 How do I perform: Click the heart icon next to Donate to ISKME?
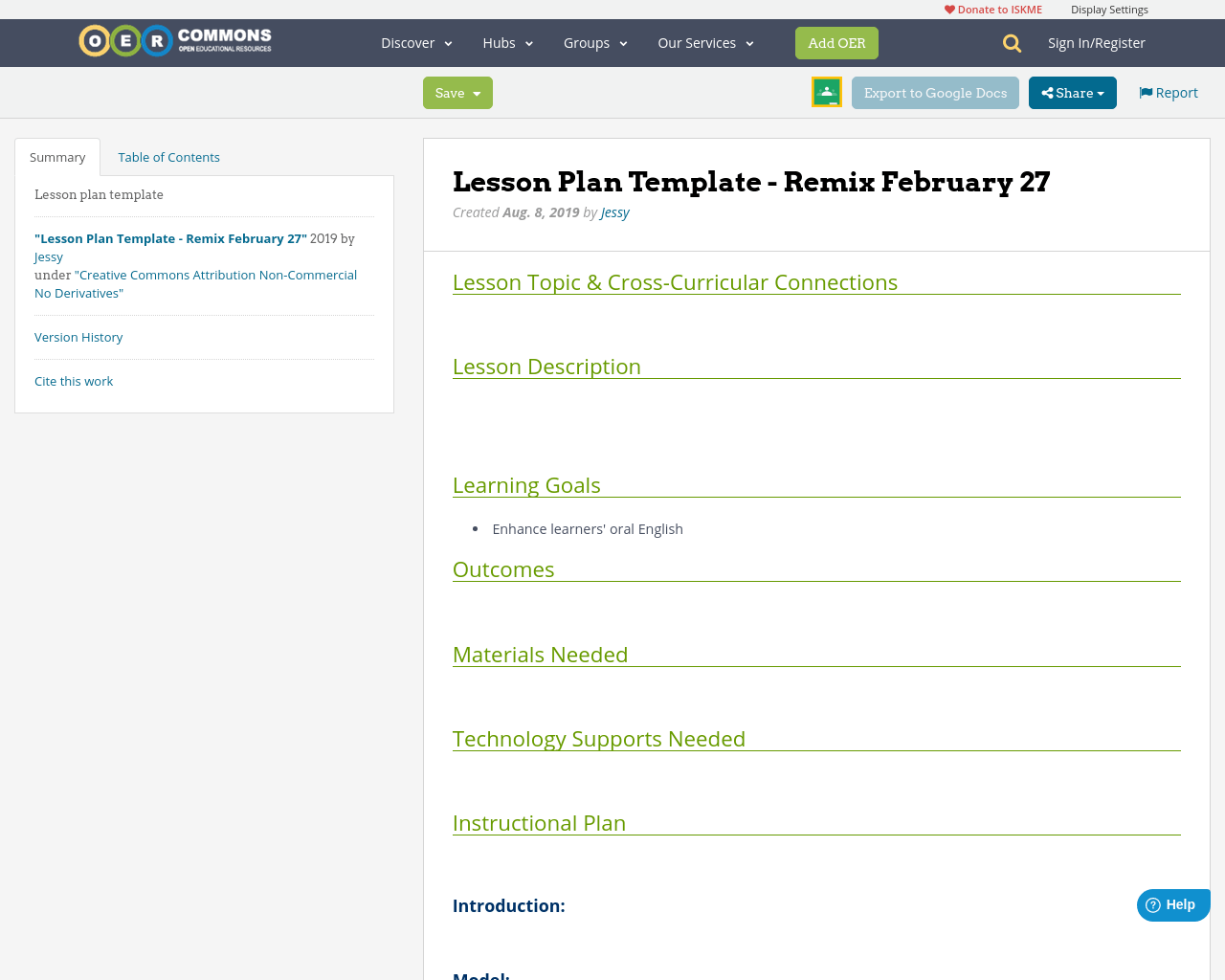tap(947, 8)
